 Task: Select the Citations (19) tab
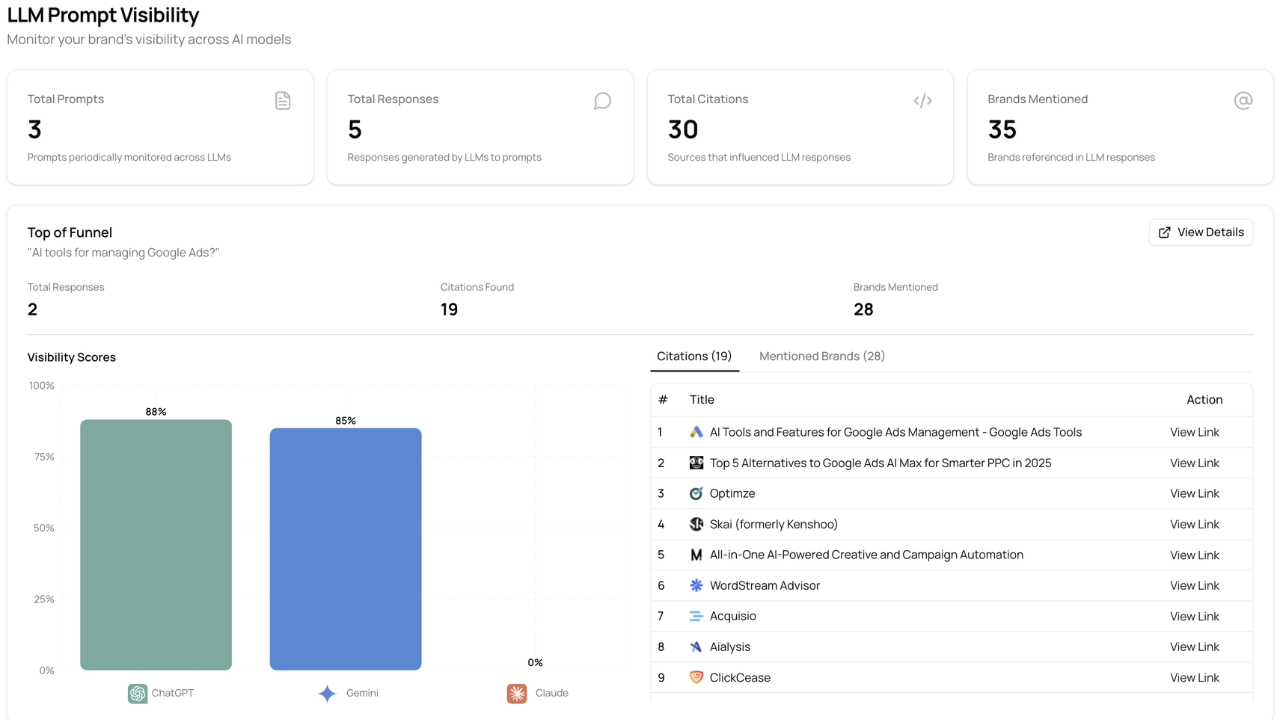694,356
